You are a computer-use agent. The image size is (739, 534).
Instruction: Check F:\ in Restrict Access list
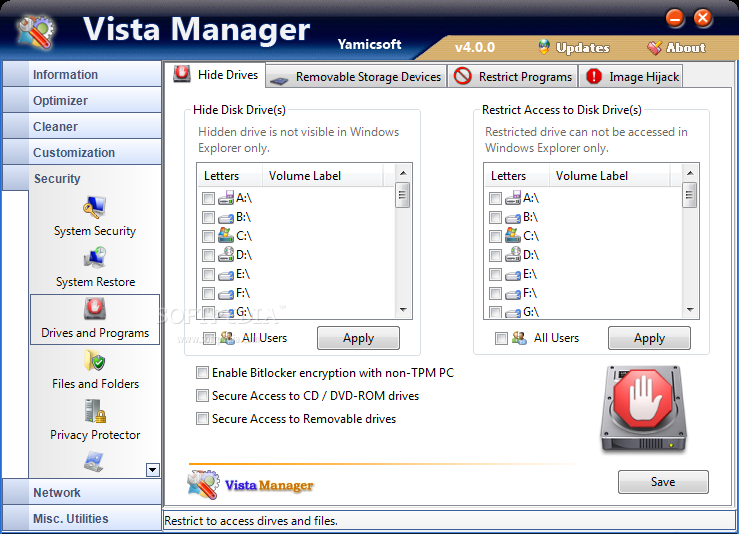click(495, 293)
